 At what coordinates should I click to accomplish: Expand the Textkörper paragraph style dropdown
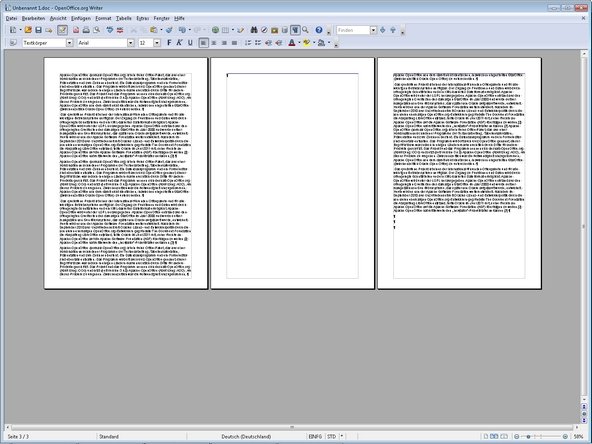coord(69,43)
